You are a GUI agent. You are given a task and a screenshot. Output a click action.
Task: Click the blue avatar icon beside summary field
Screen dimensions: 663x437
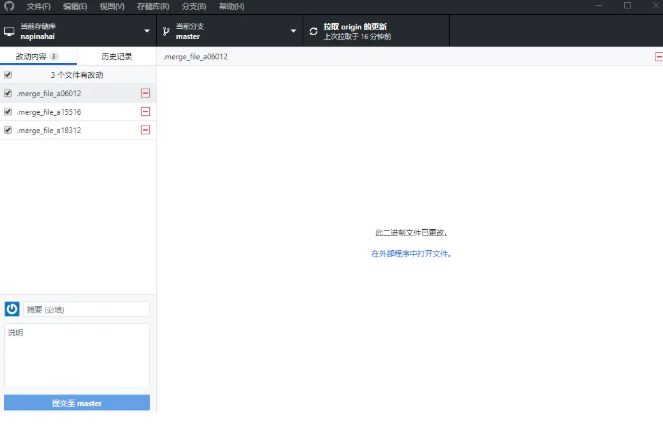point(12,309)
